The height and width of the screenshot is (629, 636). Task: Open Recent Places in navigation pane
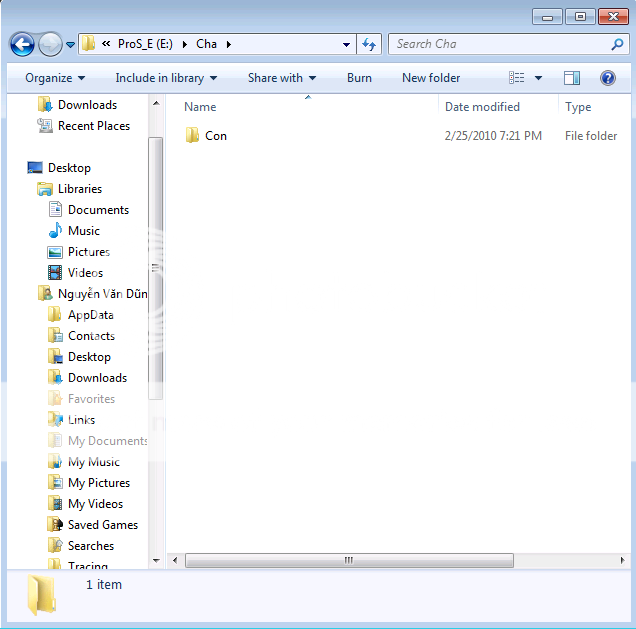93,126
